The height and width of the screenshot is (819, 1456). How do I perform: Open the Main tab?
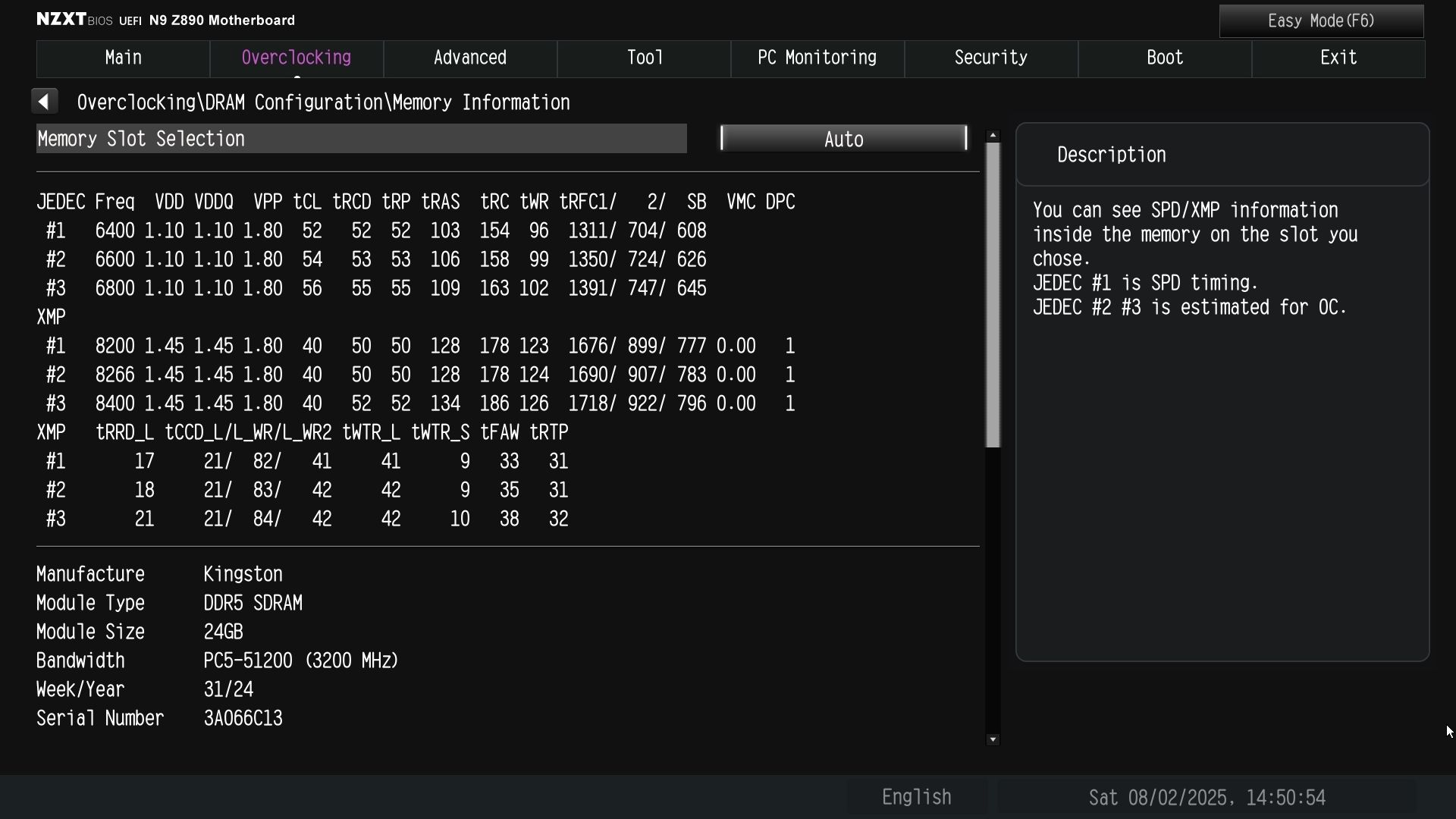pyautogui.click(x=123, y=58)
